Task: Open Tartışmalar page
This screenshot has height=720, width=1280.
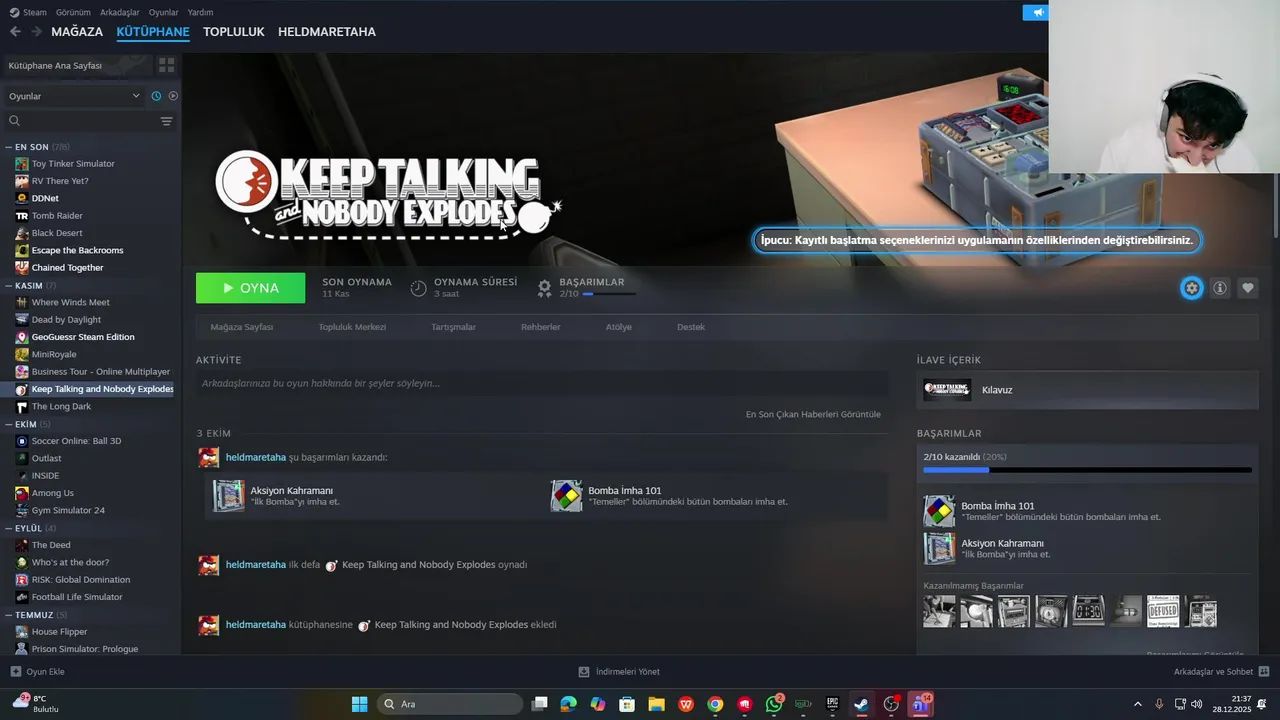Action: point(453,327)
